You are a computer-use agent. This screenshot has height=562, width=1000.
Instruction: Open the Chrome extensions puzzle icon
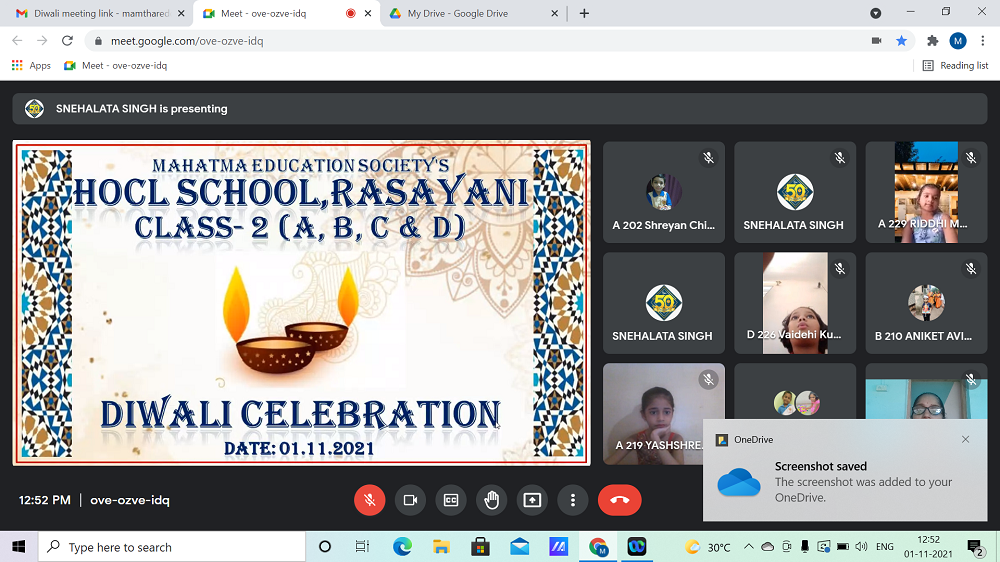click(932, 41)
